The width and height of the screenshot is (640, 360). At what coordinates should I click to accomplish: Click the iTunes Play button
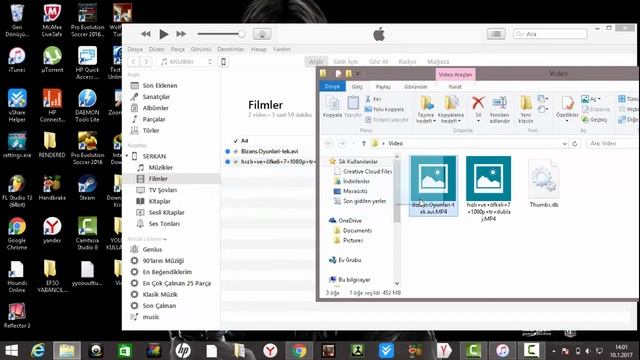[164, 34]
